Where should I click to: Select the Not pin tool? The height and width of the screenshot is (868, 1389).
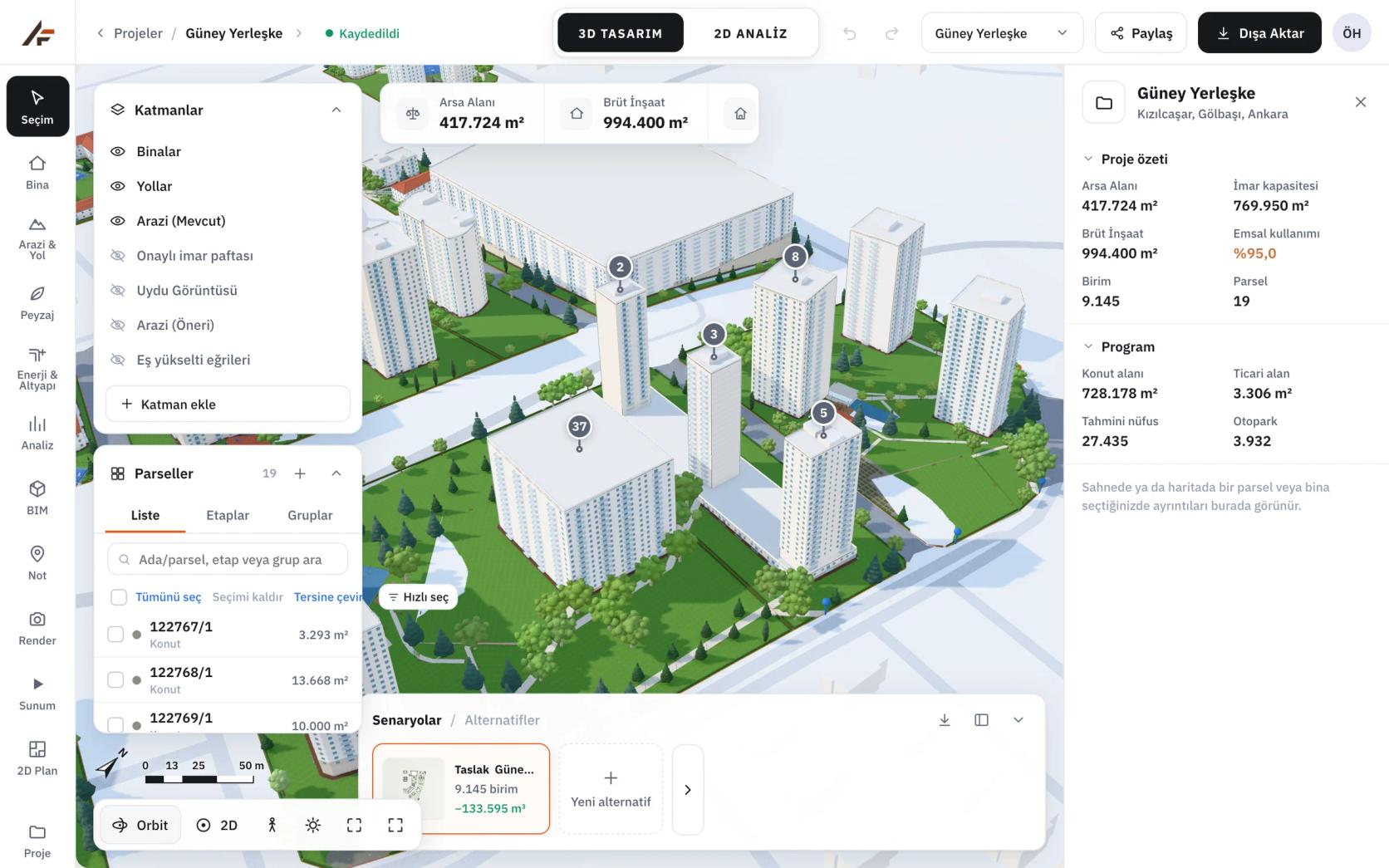pyautogui.click(x=37, y=563)
